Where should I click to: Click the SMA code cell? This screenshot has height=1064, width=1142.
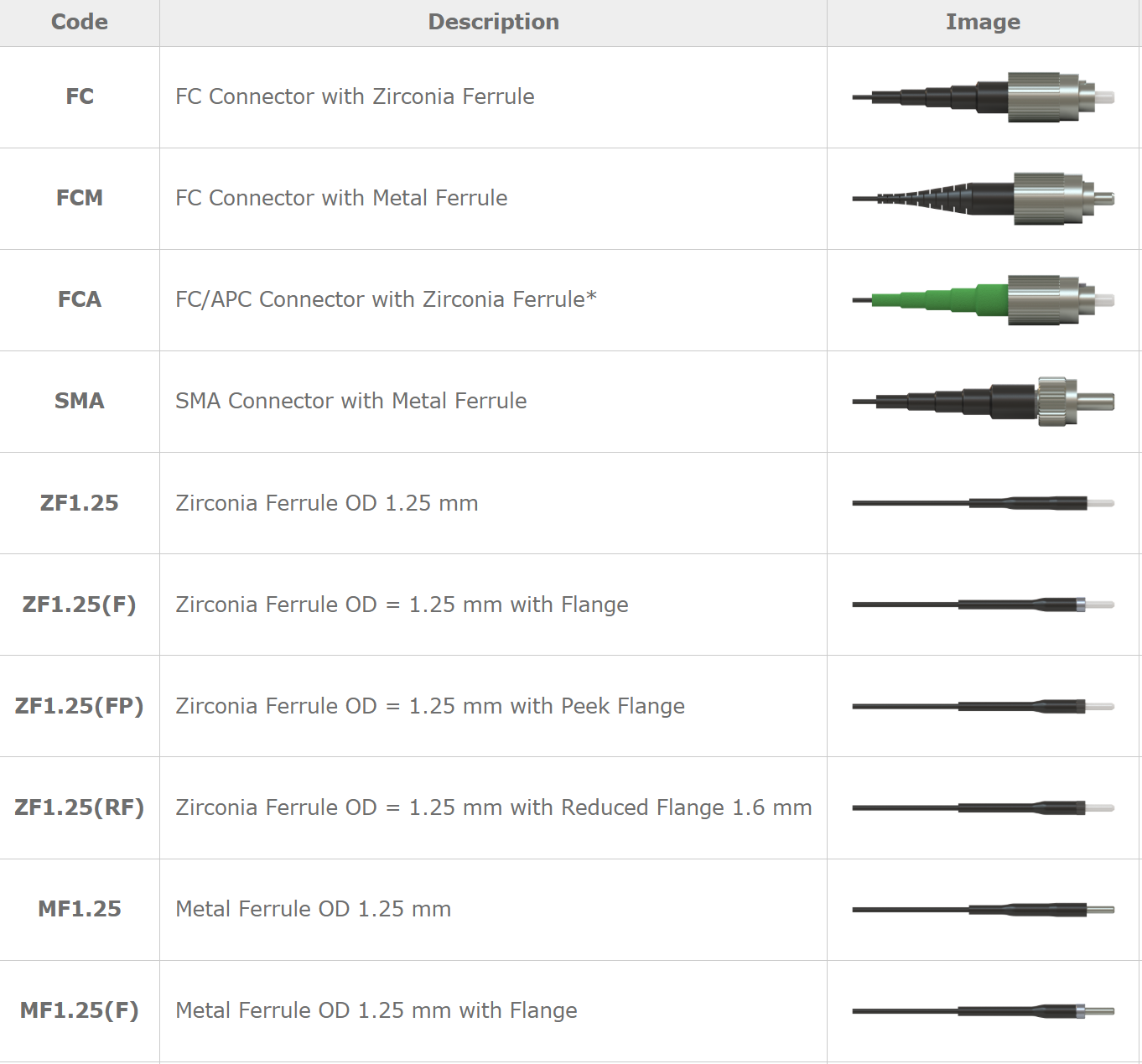pos(80,401)
